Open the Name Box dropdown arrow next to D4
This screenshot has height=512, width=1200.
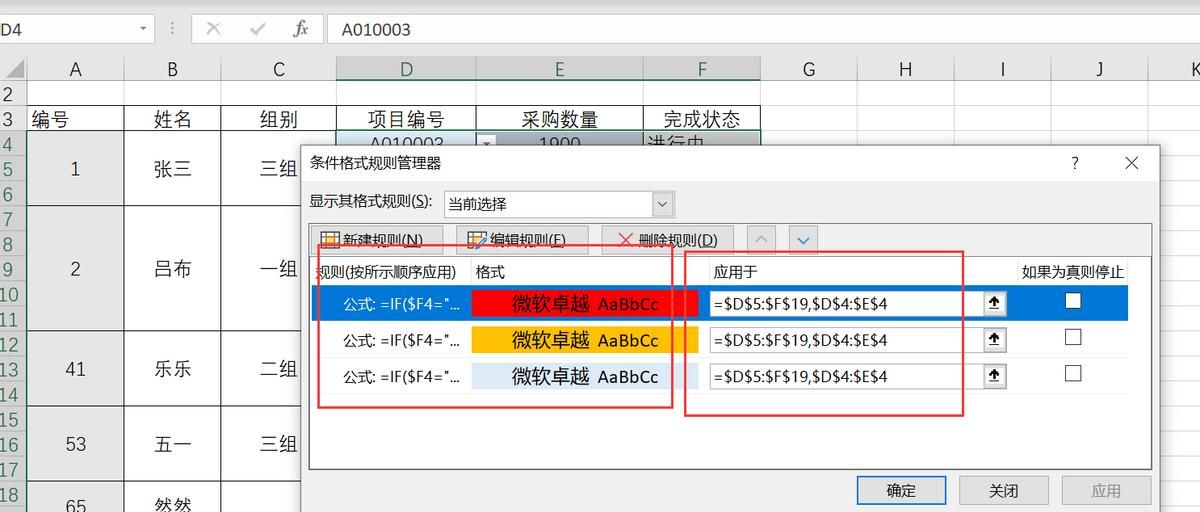point(143,29)
